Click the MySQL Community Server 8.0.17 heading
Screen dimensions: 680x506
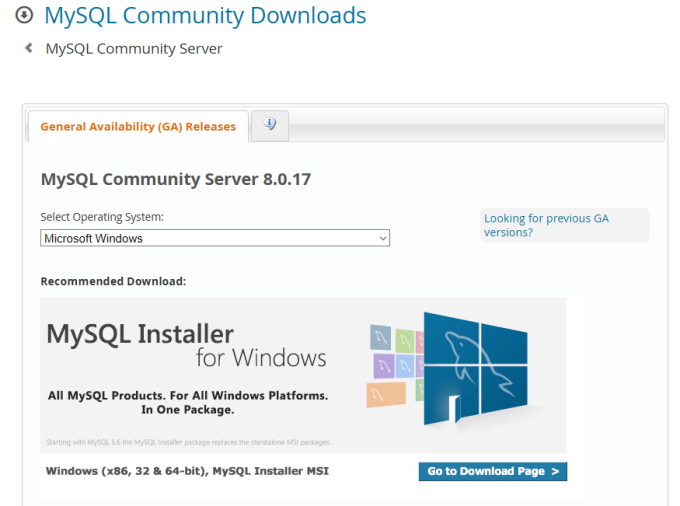point(176,179)
